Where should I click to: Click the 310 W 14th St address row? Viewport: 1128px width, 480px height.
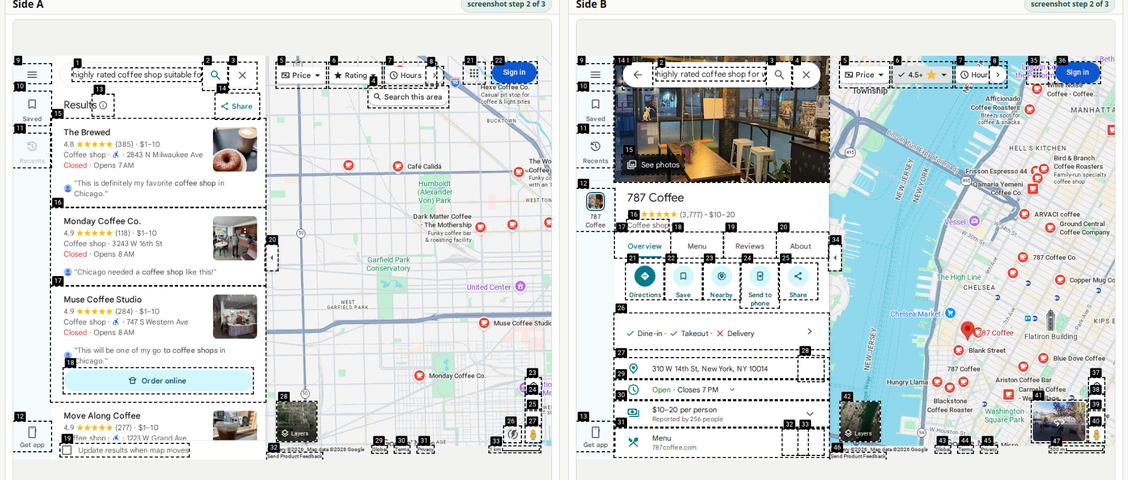click(x=722, y=368)
